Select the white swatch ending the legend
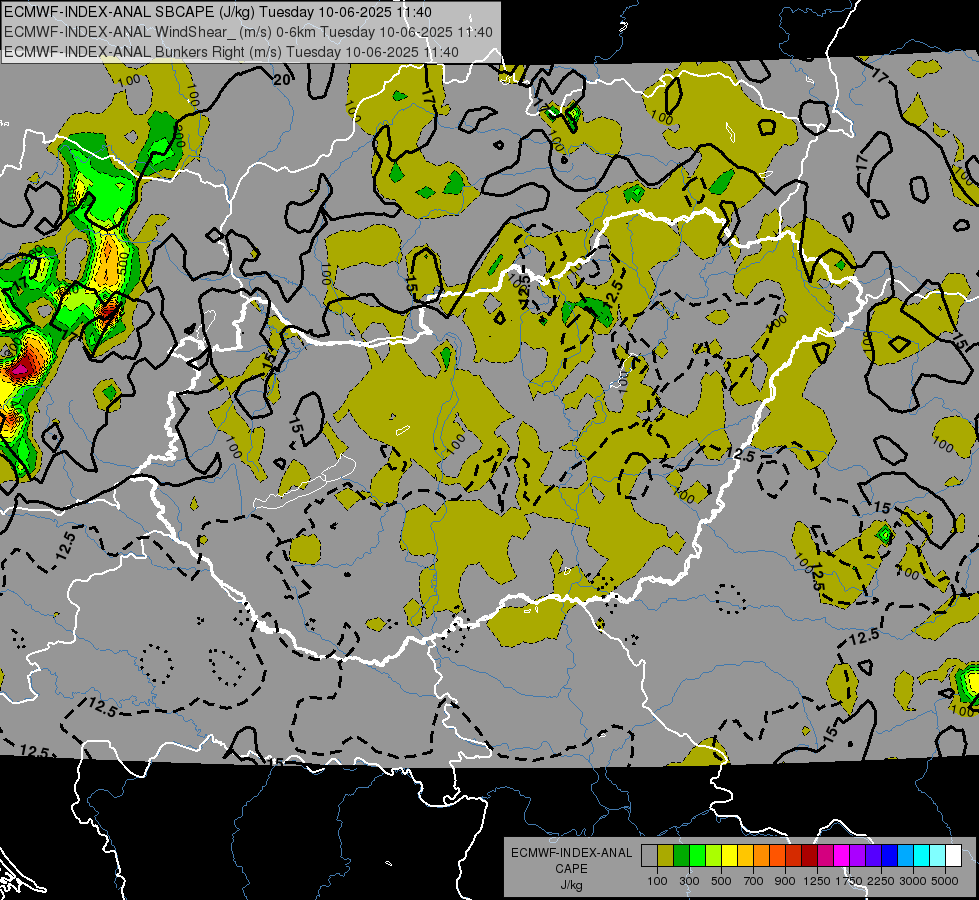 coord(954,855)
